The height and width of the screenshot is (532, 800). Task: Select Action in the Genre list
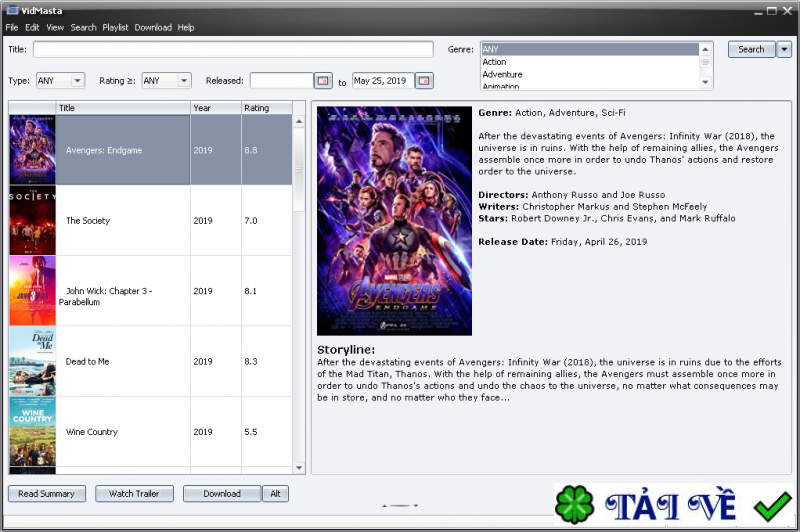pos(590,62)
